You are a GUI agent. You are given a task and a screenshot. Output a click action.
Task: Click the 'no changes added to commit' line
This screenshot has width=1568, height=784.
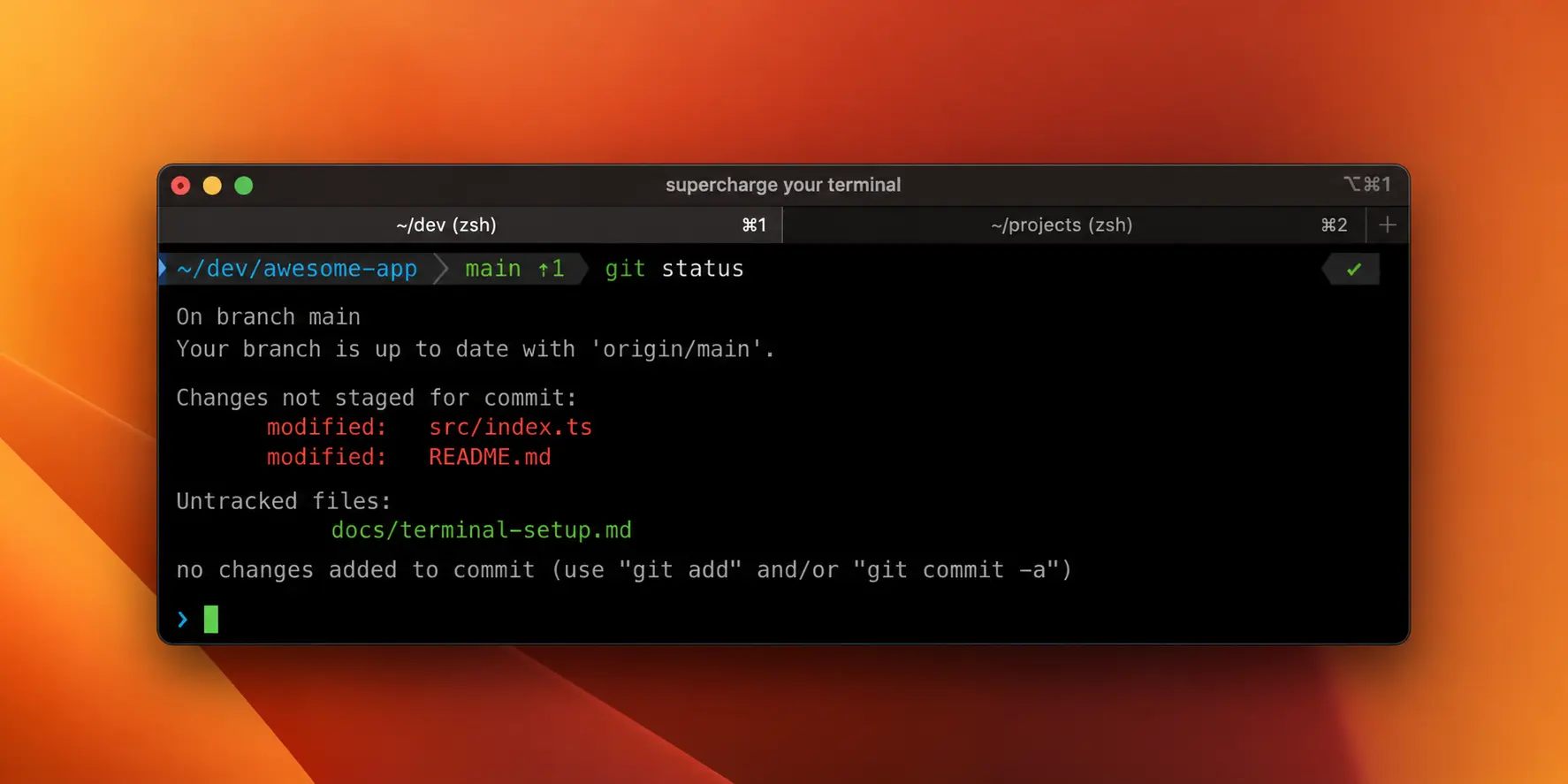[x=624, y=570]
